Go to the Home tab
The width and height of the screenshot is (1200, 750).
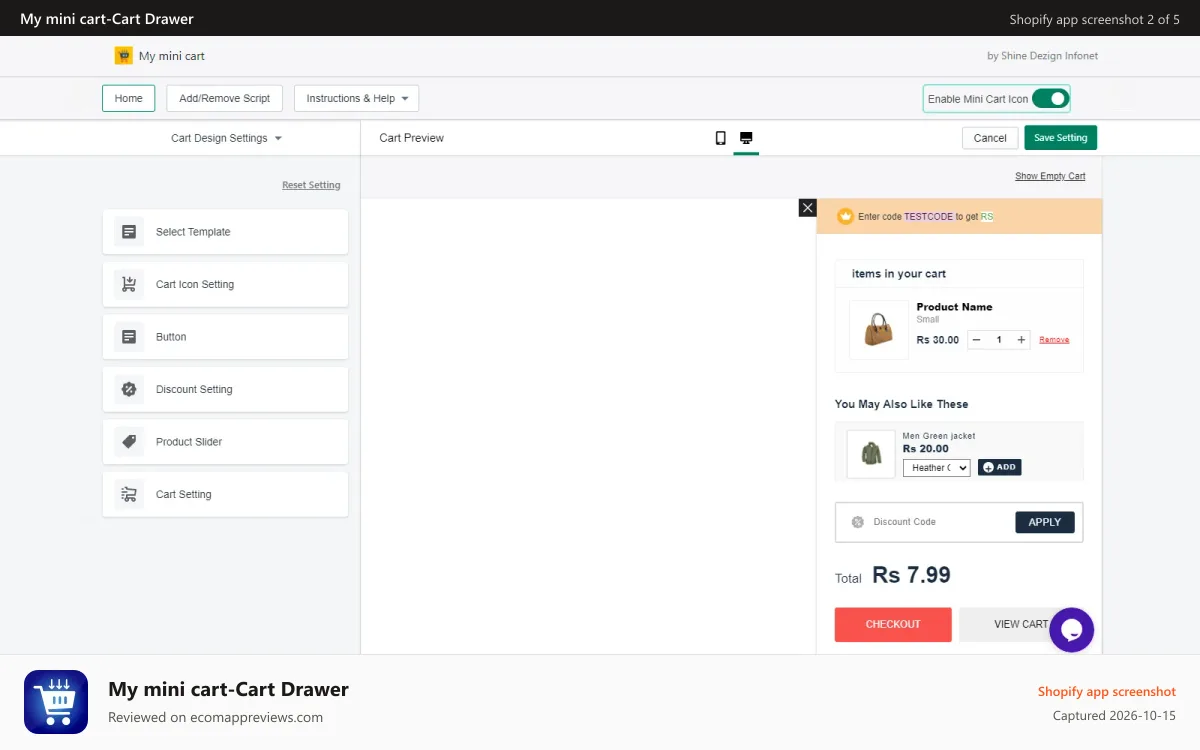[x=129, y=98]
